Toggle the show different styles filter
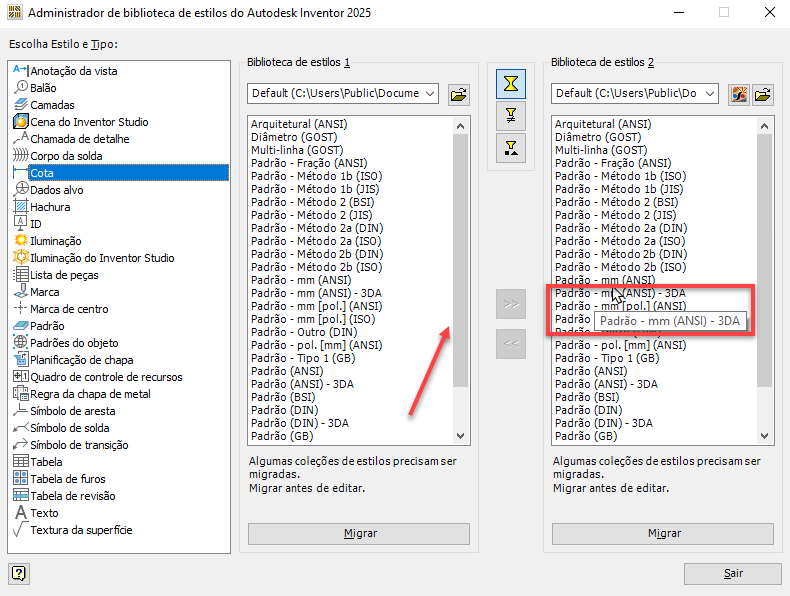Screen dimensions: 790x596 click(511, 116)
